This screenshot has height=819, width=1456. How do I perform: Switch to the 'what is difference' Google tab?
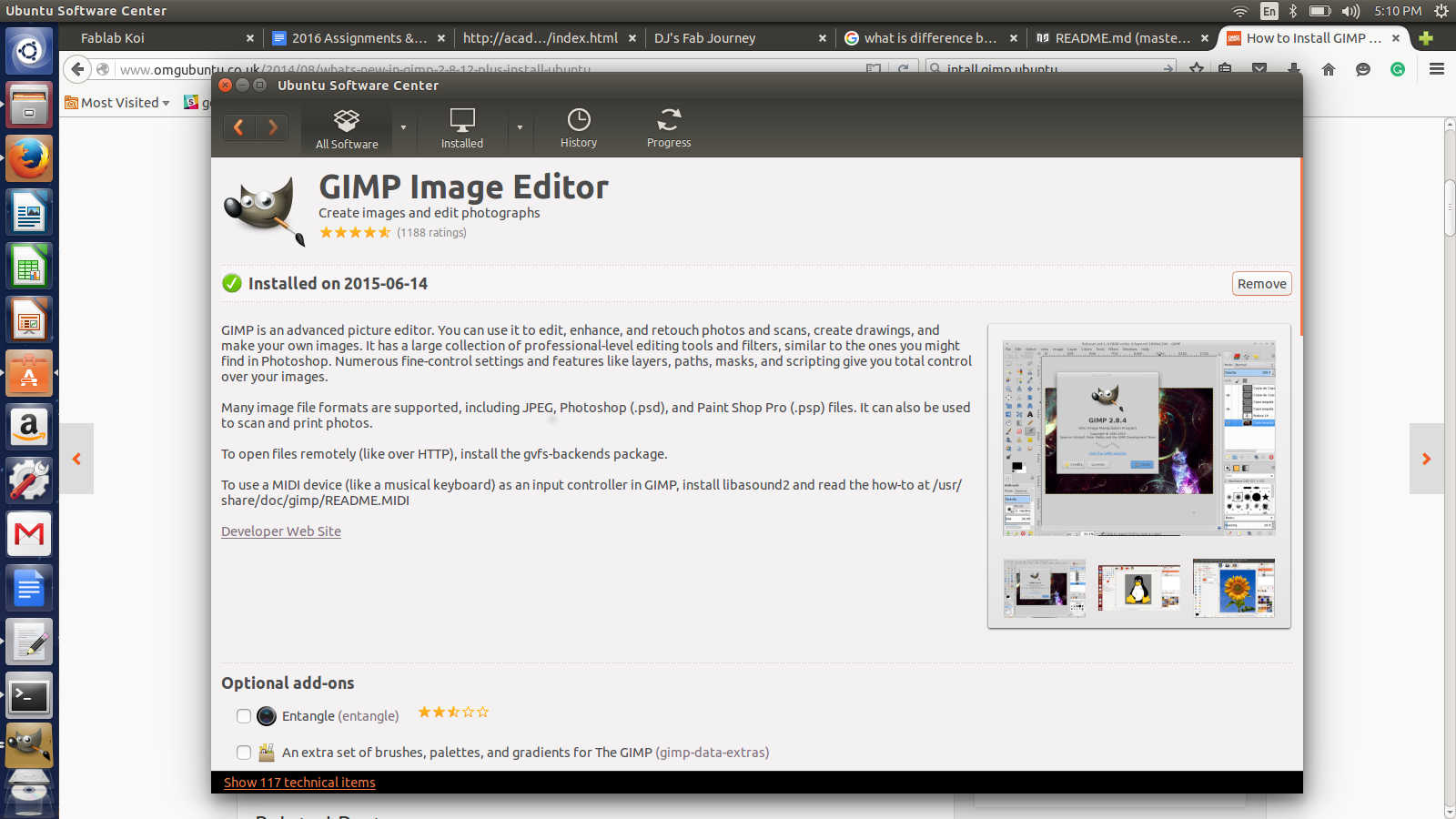930,38
